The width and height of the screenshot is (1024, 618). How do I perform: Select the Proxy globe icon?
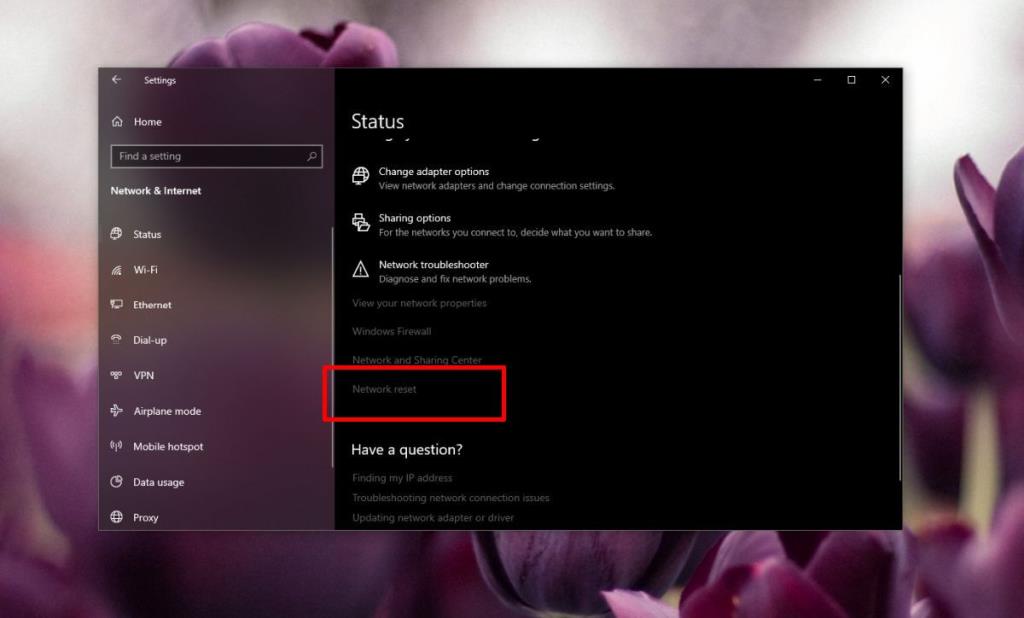tap(118, 517)
